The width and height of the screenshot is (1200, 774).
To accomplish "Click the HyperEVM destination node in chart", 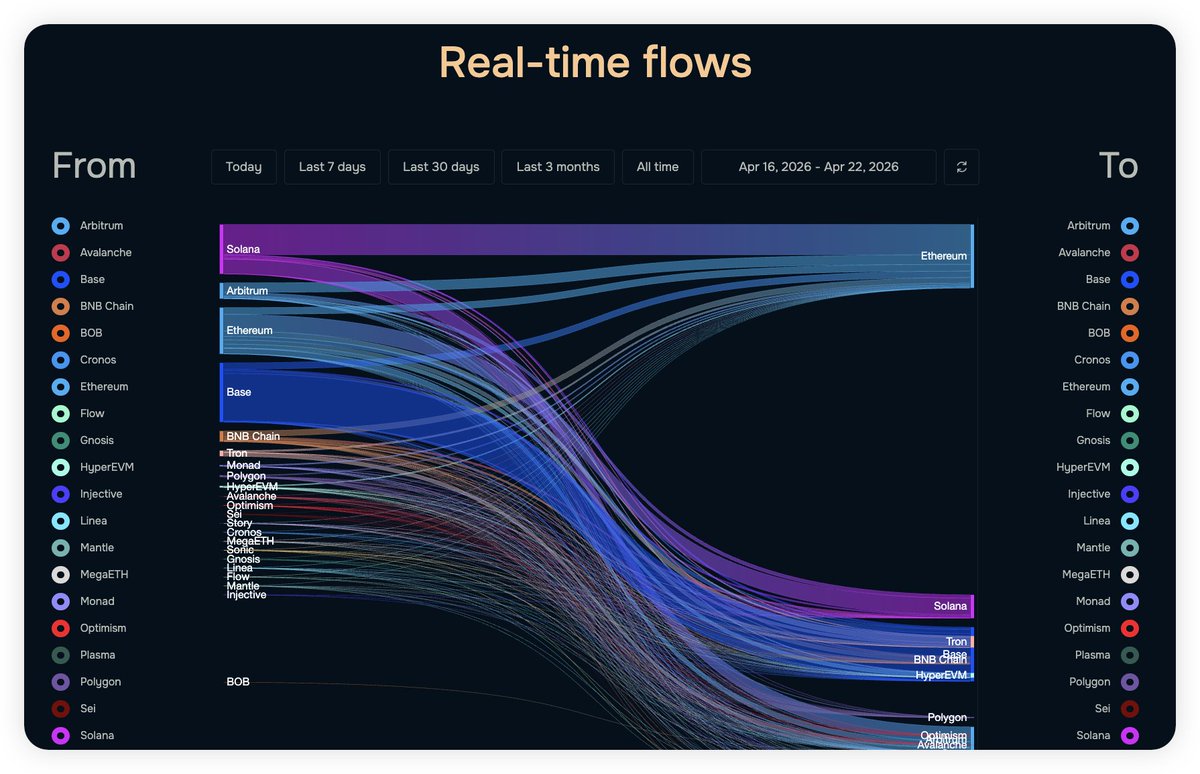I will pos(971,676).
